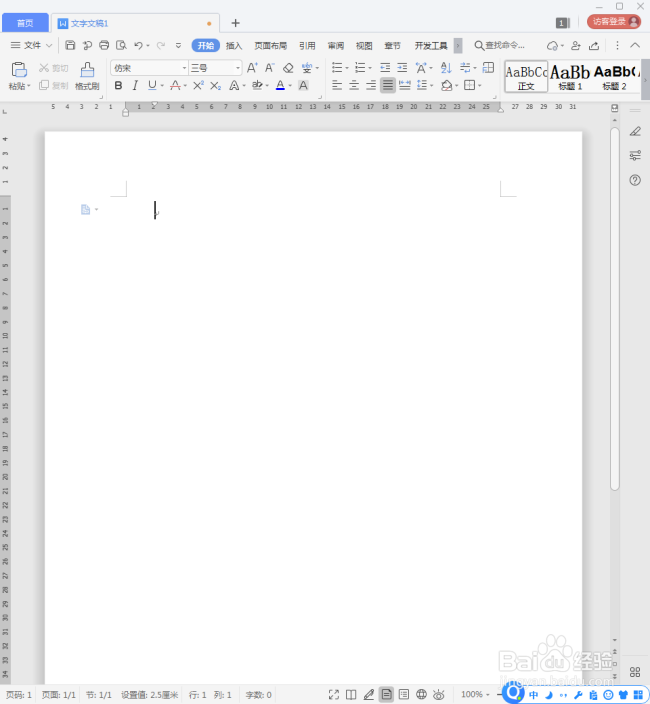Apply distributed alignment

(404, 85)
